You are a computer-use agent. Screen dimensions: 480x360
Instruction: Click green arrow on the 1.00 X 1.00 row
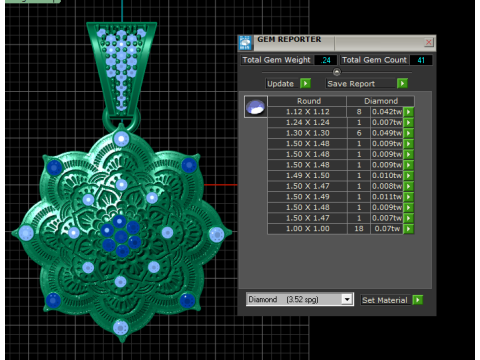point(408,229)
